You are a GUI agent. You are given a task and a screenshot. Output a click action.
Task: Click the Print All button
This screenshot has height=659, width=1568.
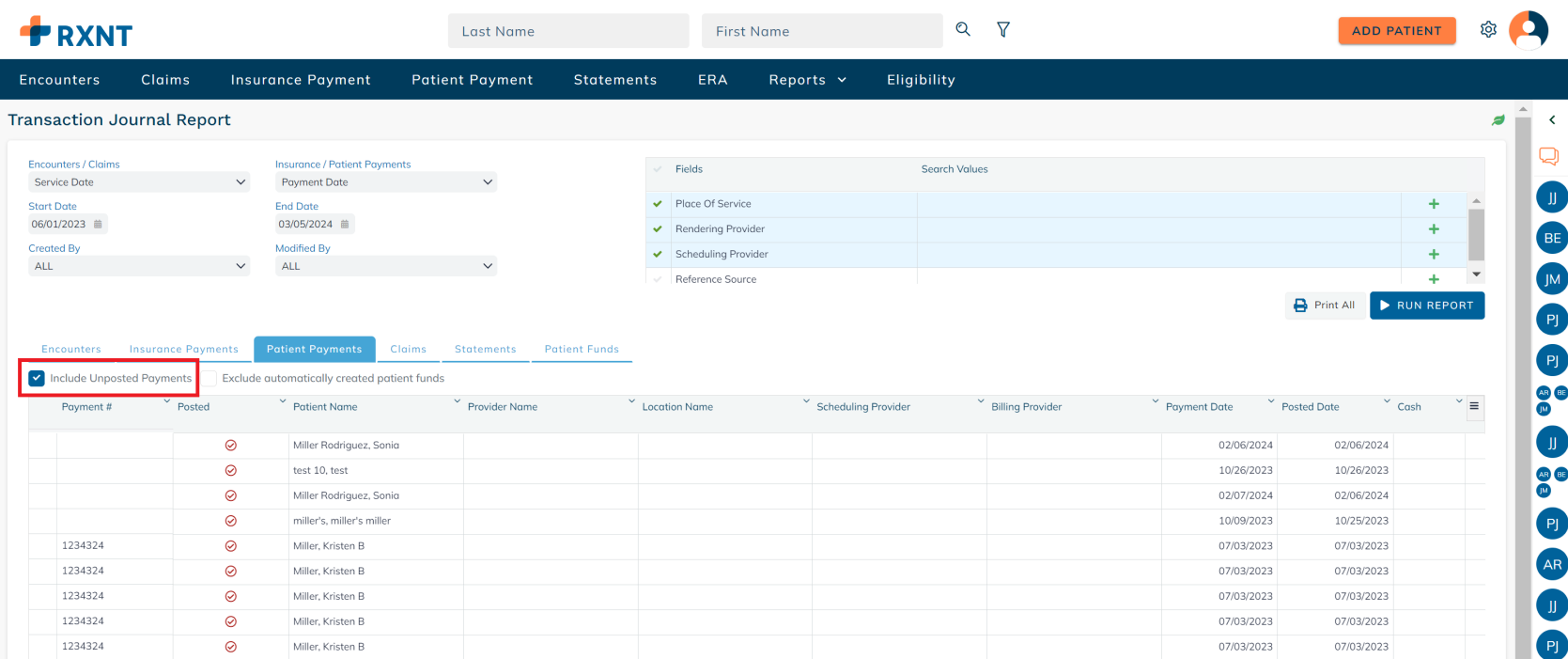point(1325,306)
